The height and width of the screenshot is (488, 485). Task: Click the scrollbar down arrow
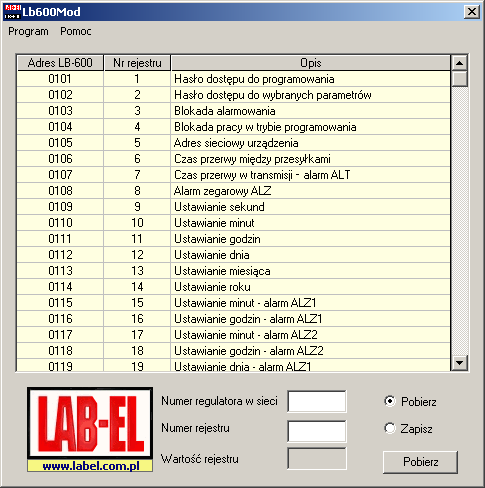click(x=460, y=363)
